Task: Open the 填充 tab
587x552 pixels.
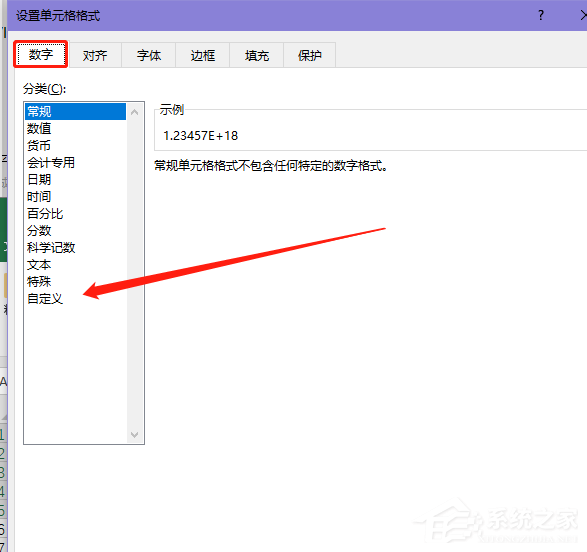Action: [256, 55]
